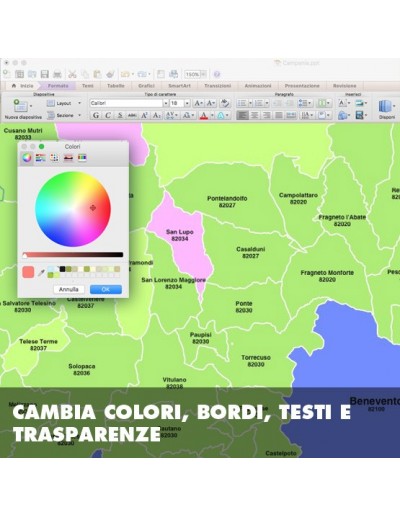Activate the Format Painter brush icon

(110, 74)
